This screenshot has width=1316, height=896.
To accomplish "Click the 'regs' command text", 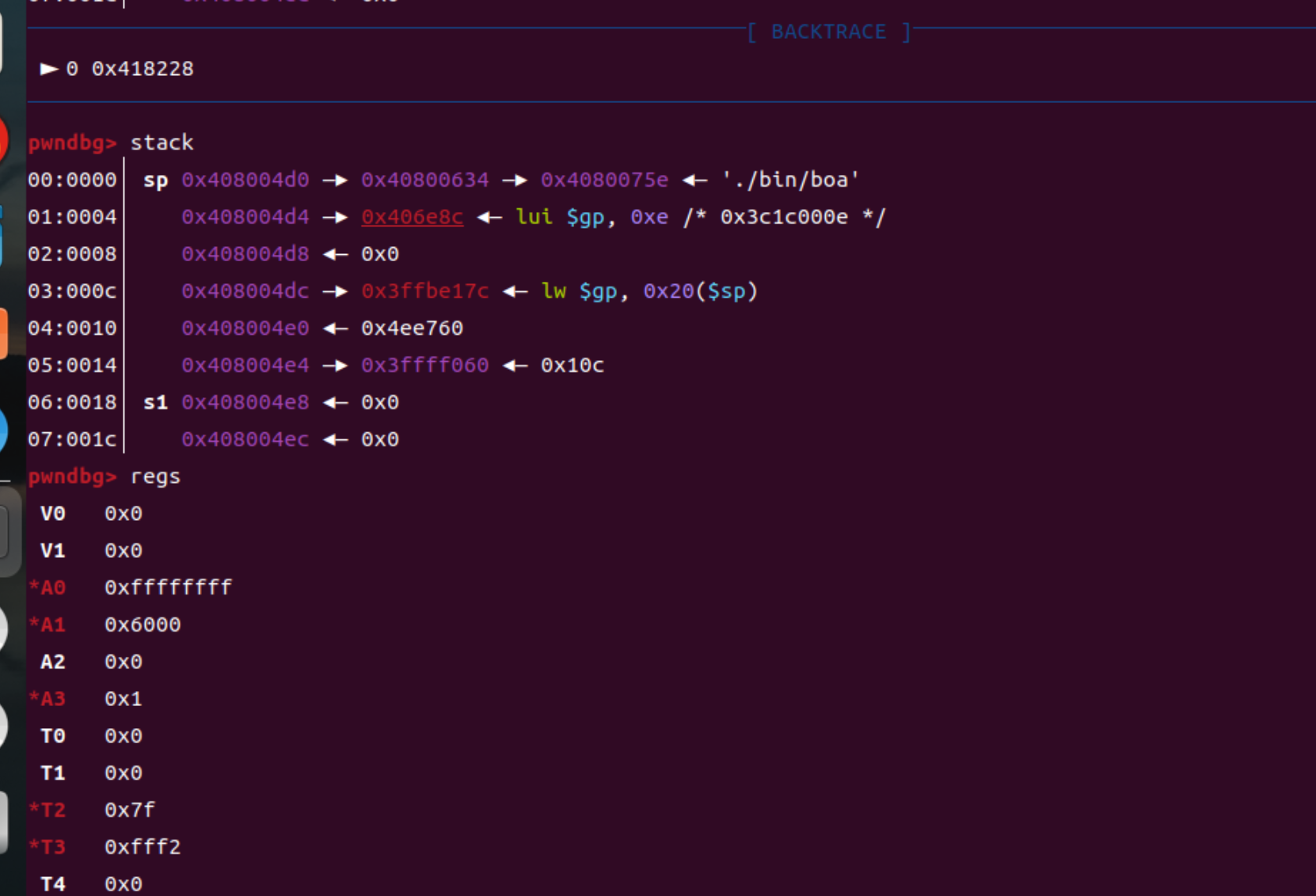I will tap(155, 476).
